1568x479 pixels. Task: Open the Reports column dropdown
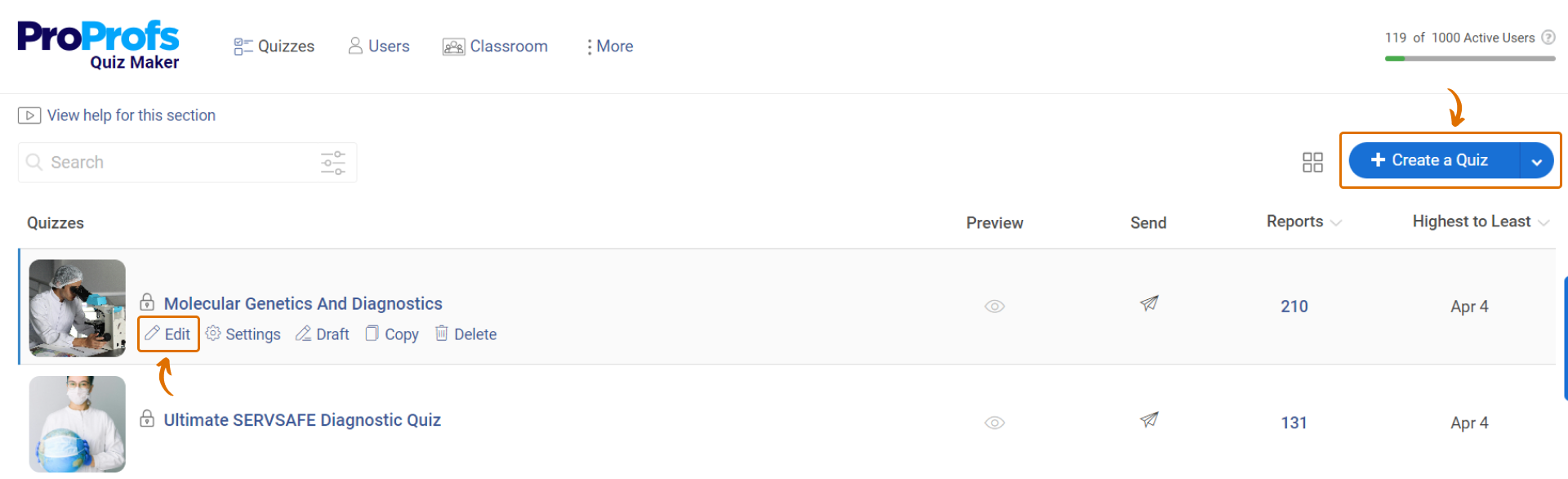point(1303,222)
